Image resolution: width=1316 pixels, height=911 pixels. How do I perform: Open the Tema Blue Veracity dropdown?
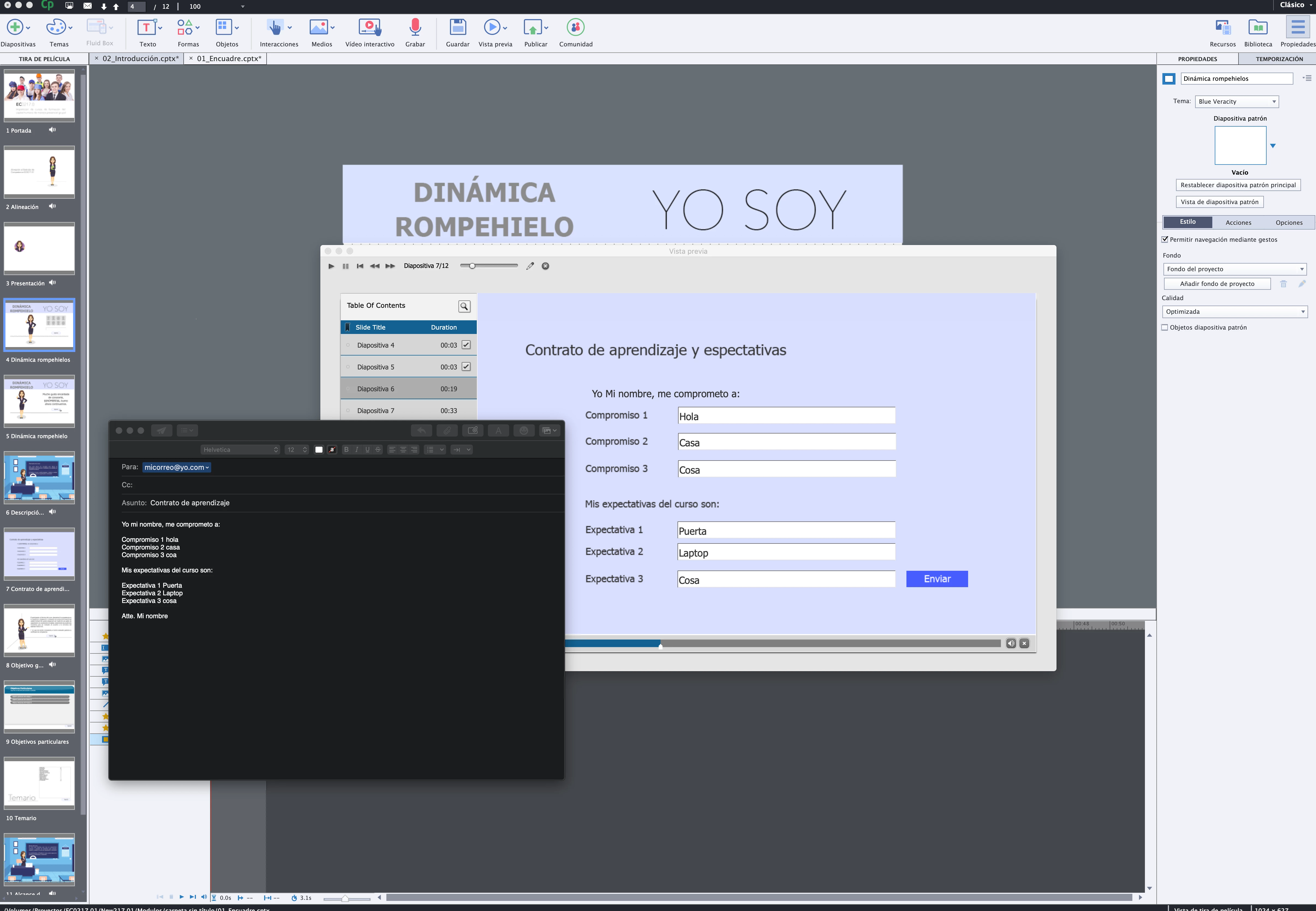coord(1236,101)
